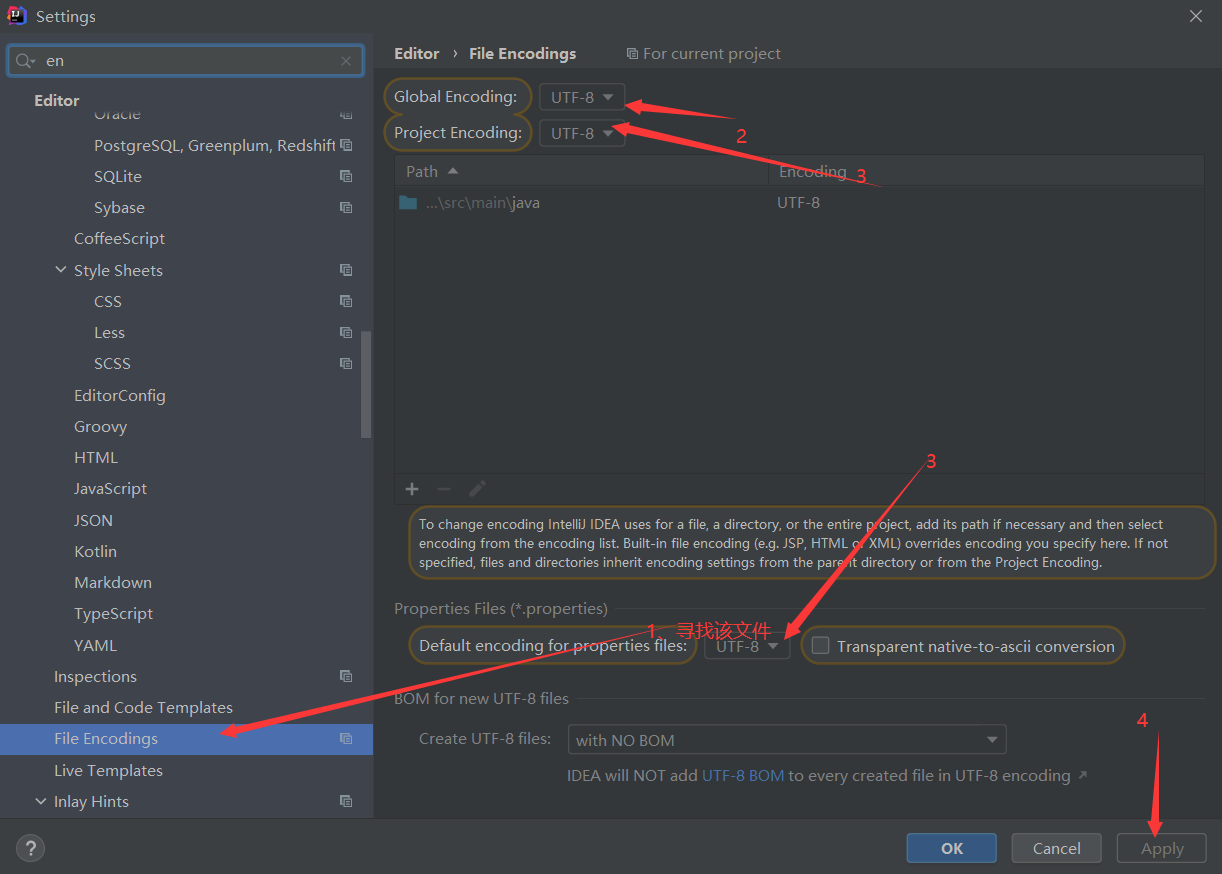The width and height of the screenshot is (1222, 874).
Task: Click the project-level icon next to SQLite
Action: 346,176
